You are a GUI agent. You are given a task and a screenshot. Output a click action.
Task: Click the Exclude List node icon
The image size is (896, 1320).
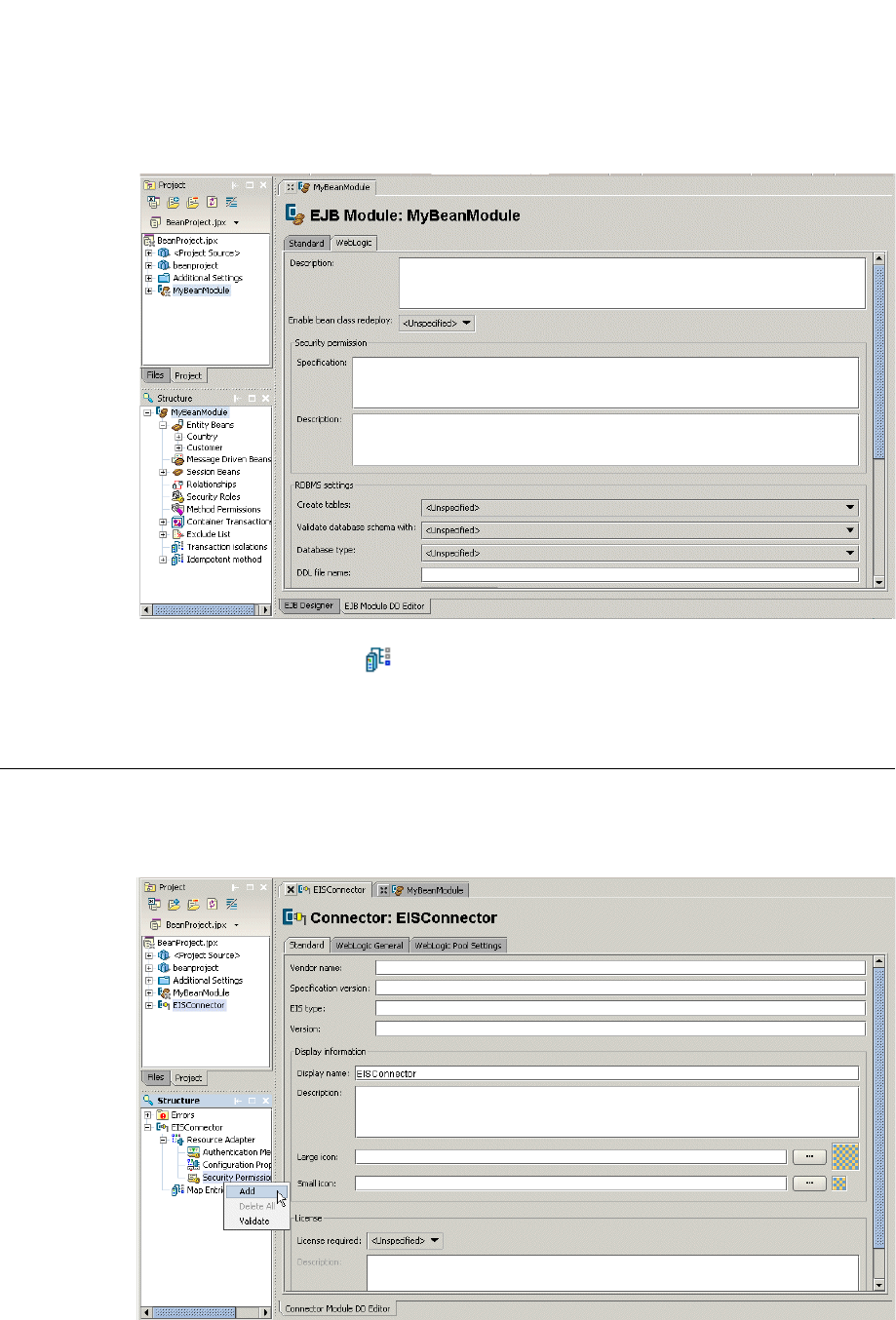177,534
